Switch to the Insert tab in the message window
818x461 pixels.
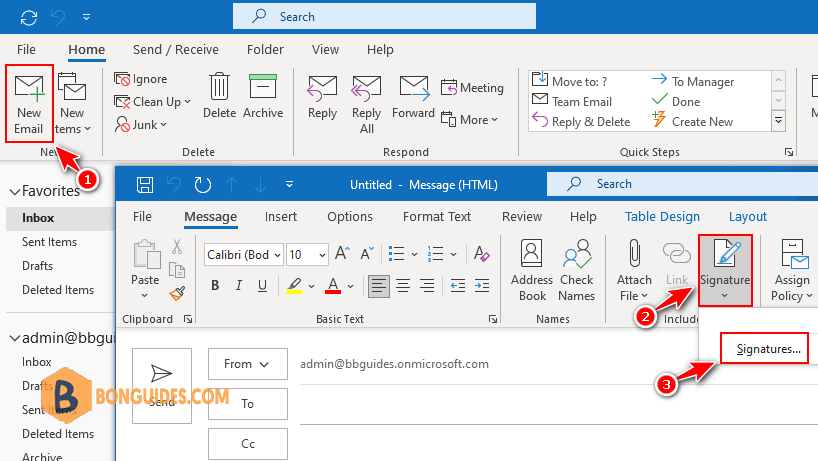[281, 216]
